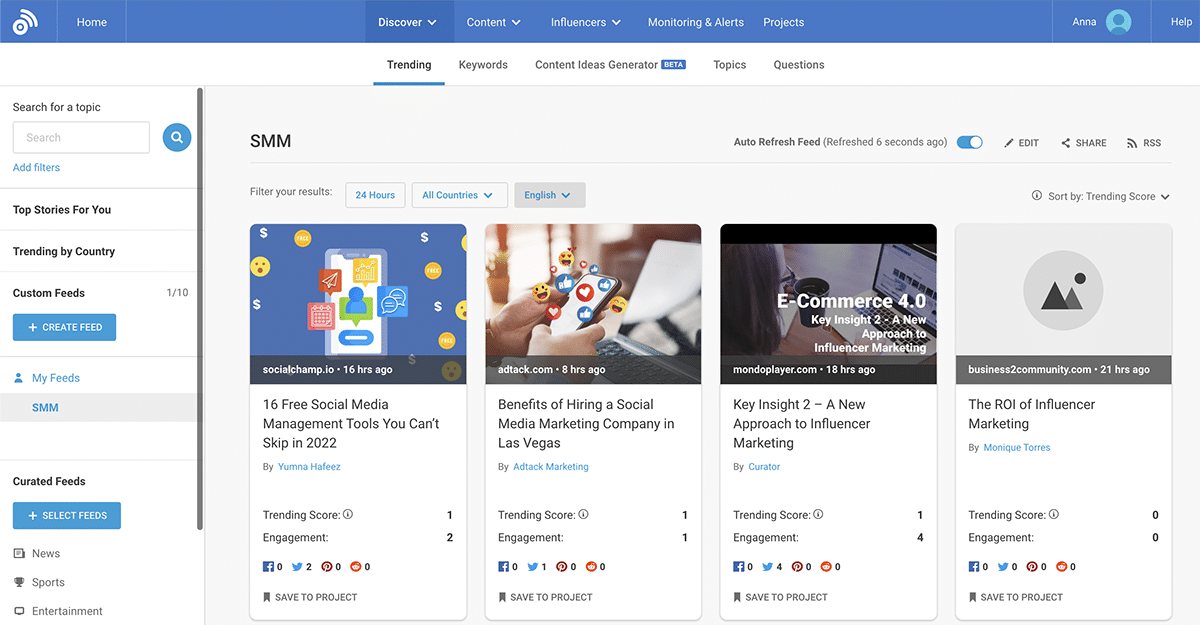Click the 24 Hours filter button
The width and height of the screenshot is (1200, 625).
coord(375,195)
